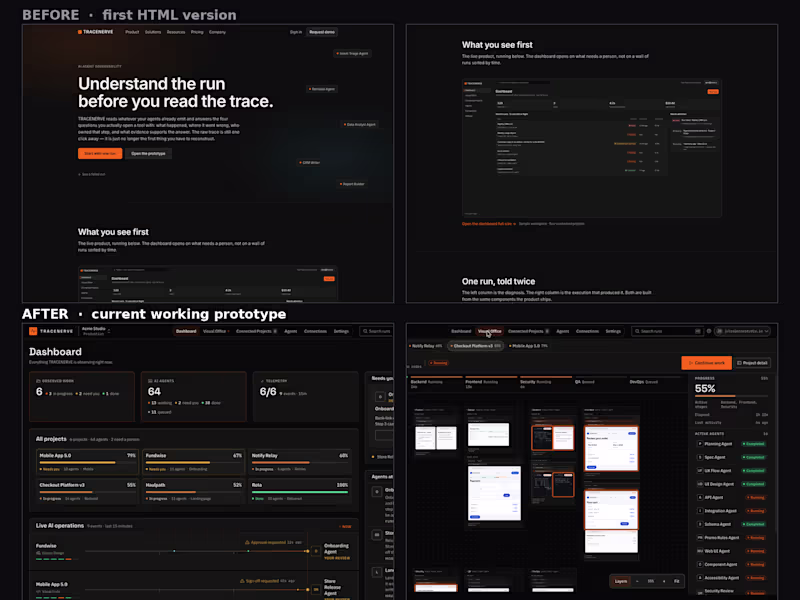Click the zoom out minus button
The width and height of the screenshot is (800, 600).
(637, 581)
